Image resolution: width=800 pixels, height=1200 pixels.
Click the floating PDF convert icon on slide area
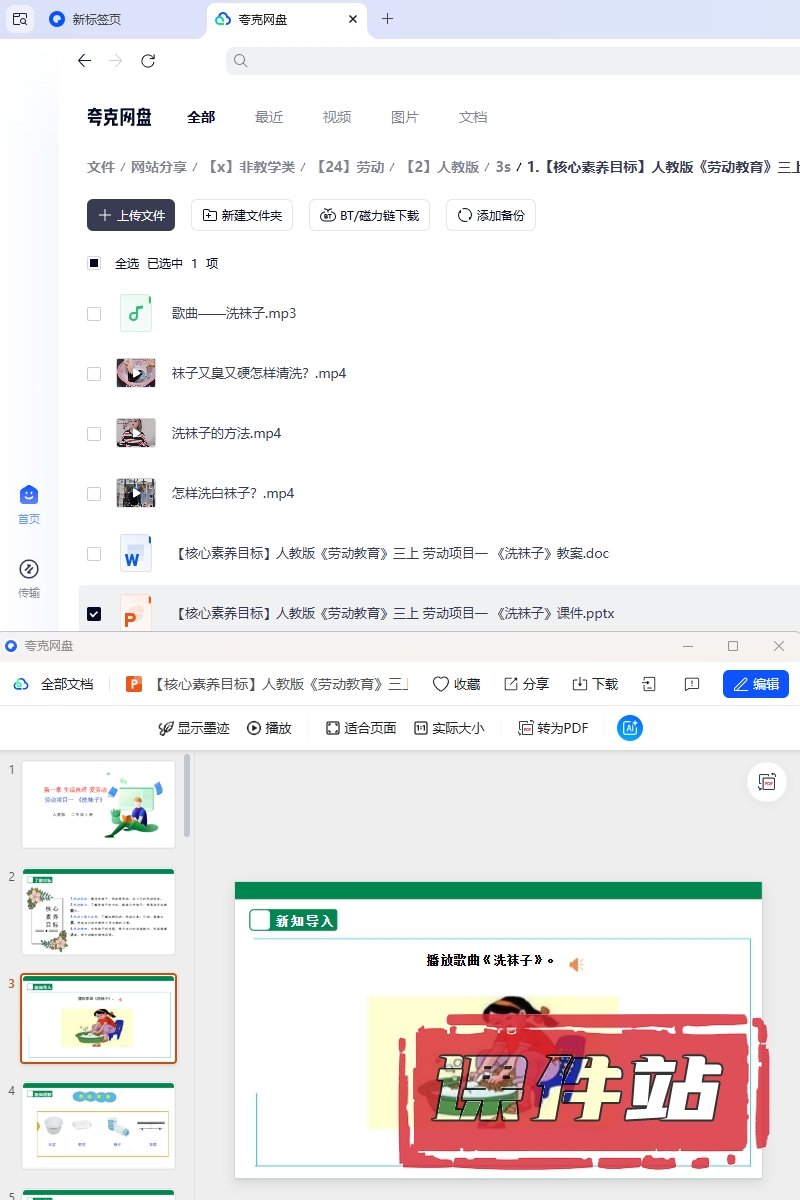pyautogui.click(x=767, y=782)
